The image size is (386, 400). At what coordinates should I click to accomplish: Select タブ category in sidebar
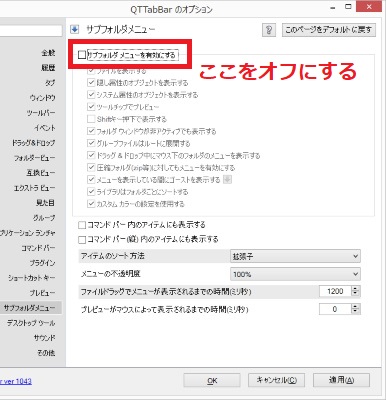tap(50, 83)
